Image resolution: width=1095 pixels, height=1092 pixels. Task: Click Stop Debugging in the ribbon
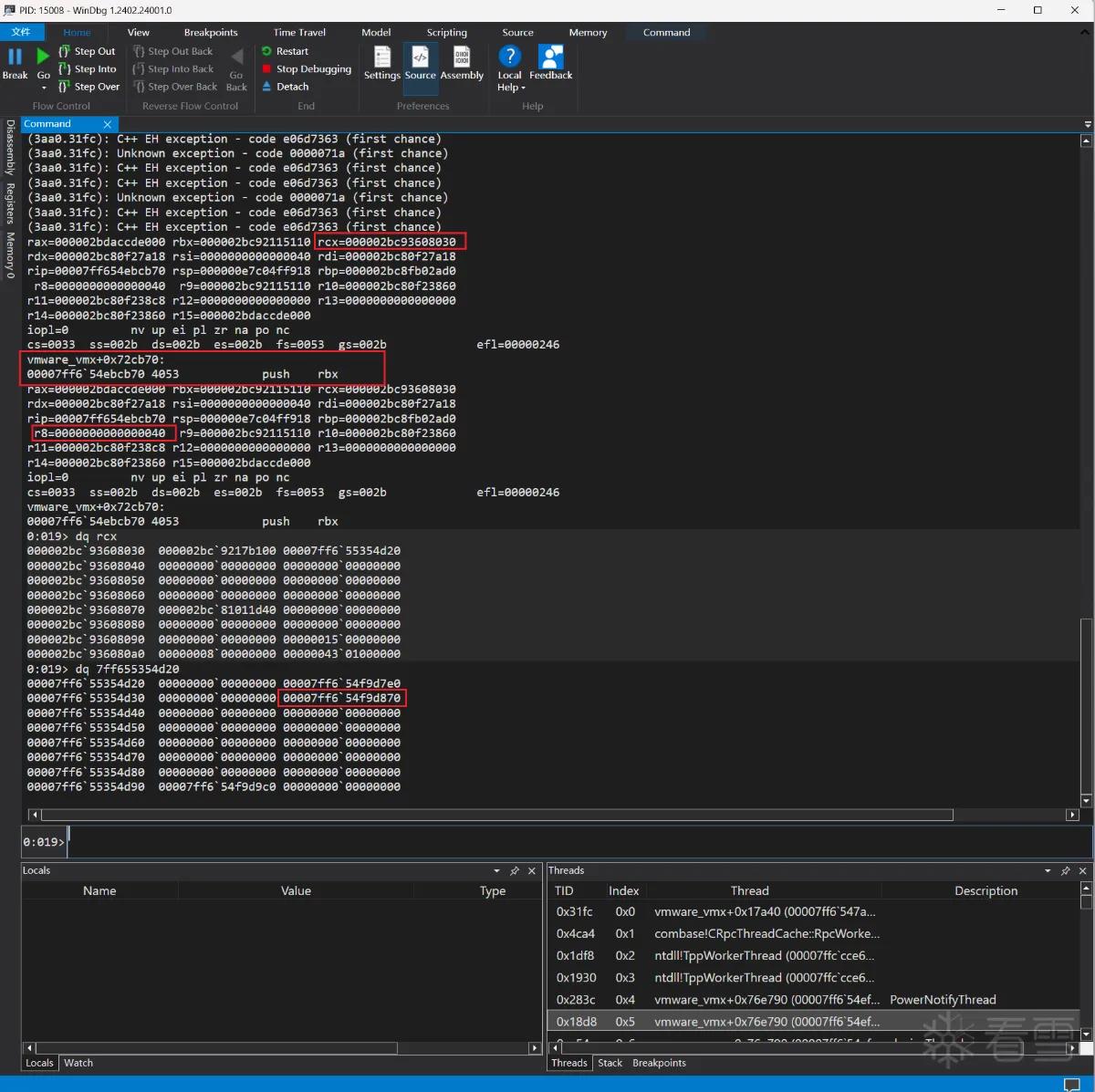pyautogui.click(x=307, y=68)
